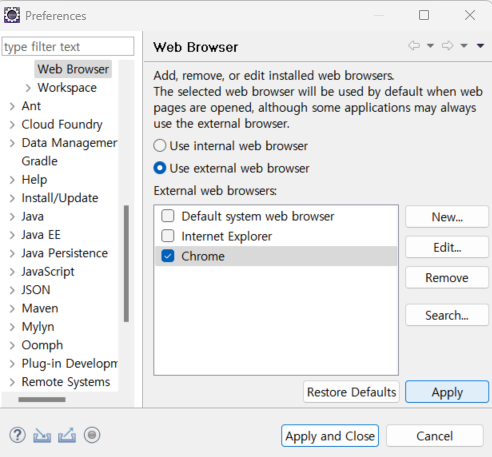Viewport: 492px width, 457px height.
Task: Expand the Workspace tree node
Action: coord(28,88)
